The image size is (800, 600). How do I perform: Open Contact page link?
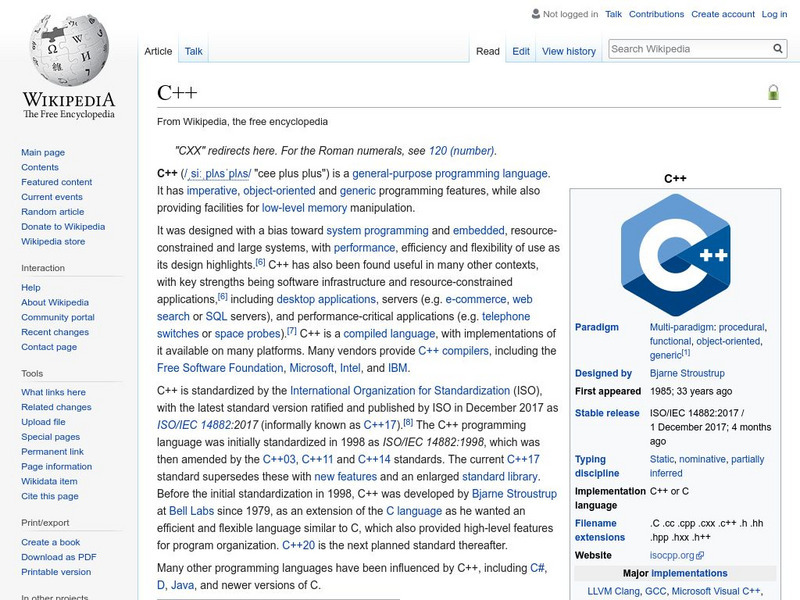point(49,346)
